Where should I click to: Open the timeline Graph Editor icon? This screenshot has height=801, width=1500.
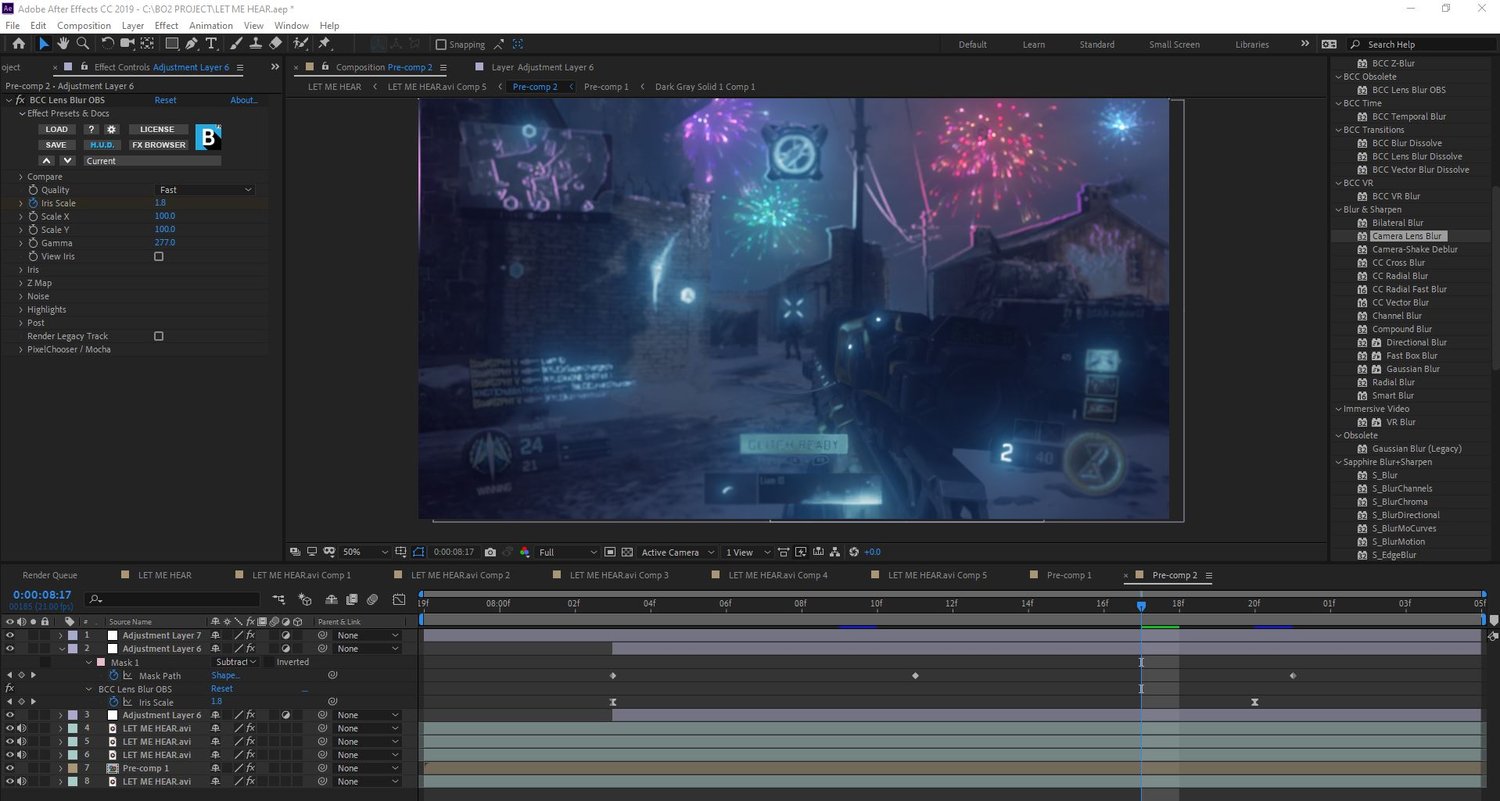[x=398, y=600]
